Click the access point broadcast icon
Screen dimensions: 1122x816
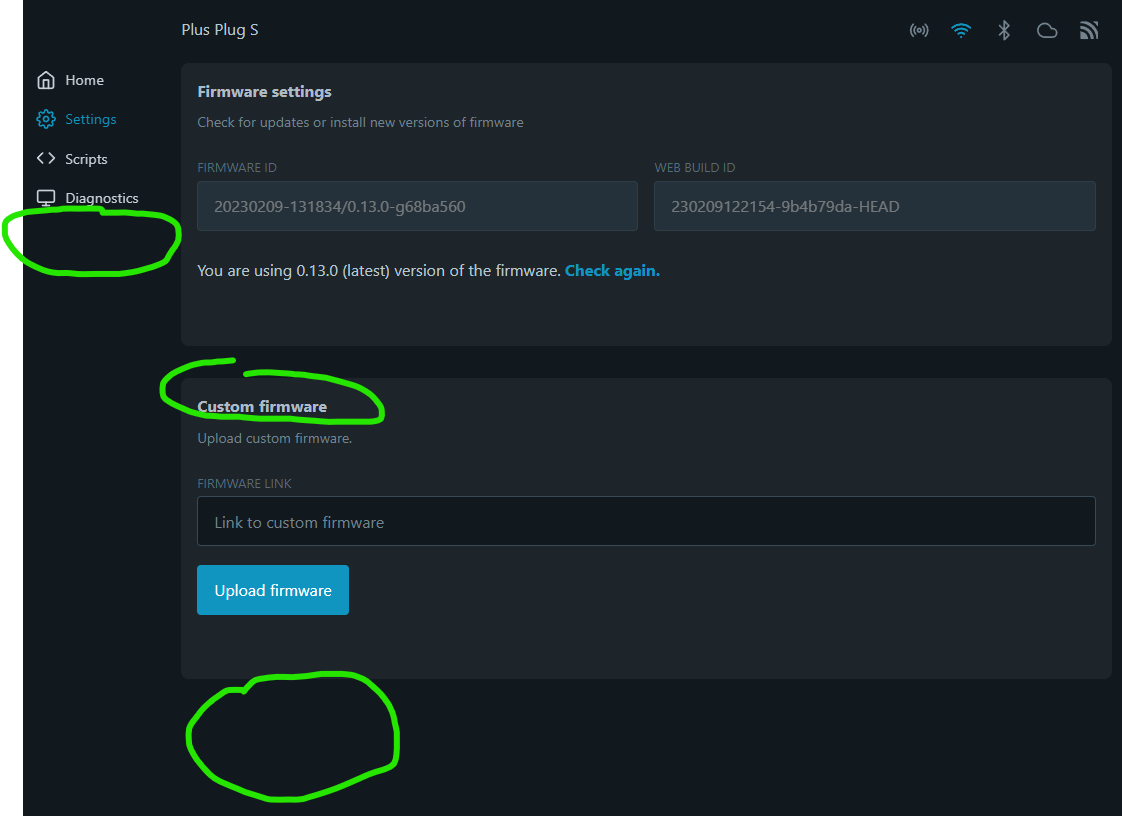[919, 30]
